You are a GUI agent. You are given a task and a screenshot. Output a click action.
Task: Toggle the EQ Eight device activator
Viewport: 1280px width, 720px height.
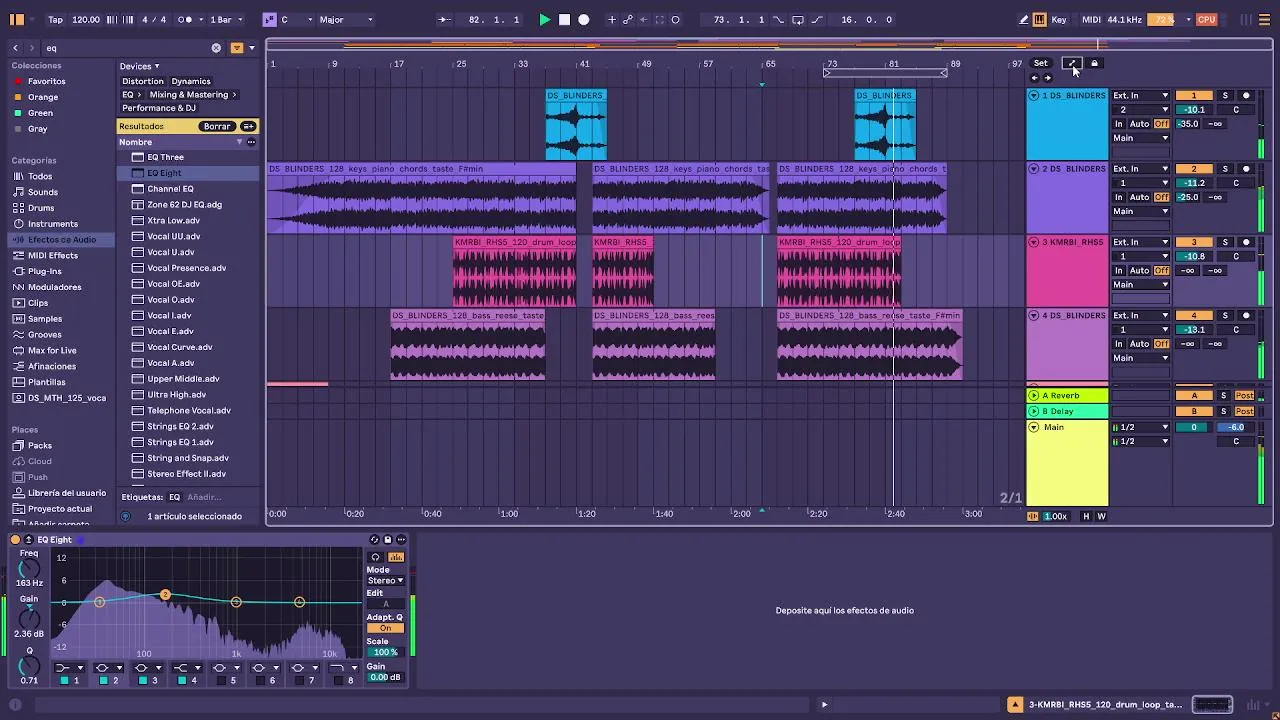click(15, 540)
